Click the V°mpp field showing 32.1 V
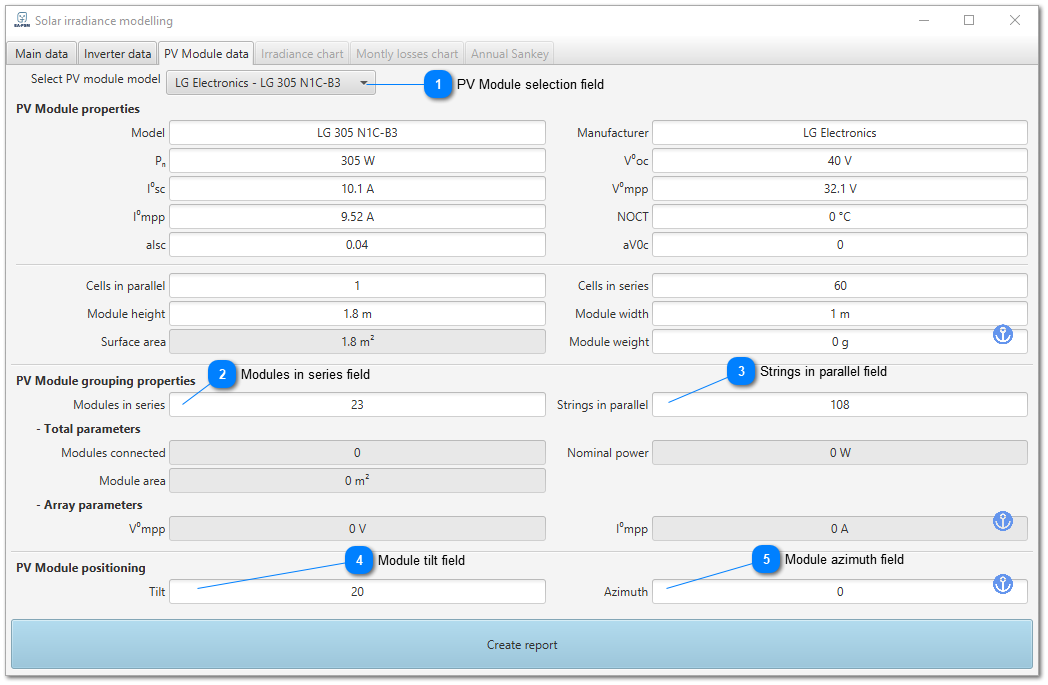The height and width of the screenshot is (685, 1048). [x=840, y=188]
